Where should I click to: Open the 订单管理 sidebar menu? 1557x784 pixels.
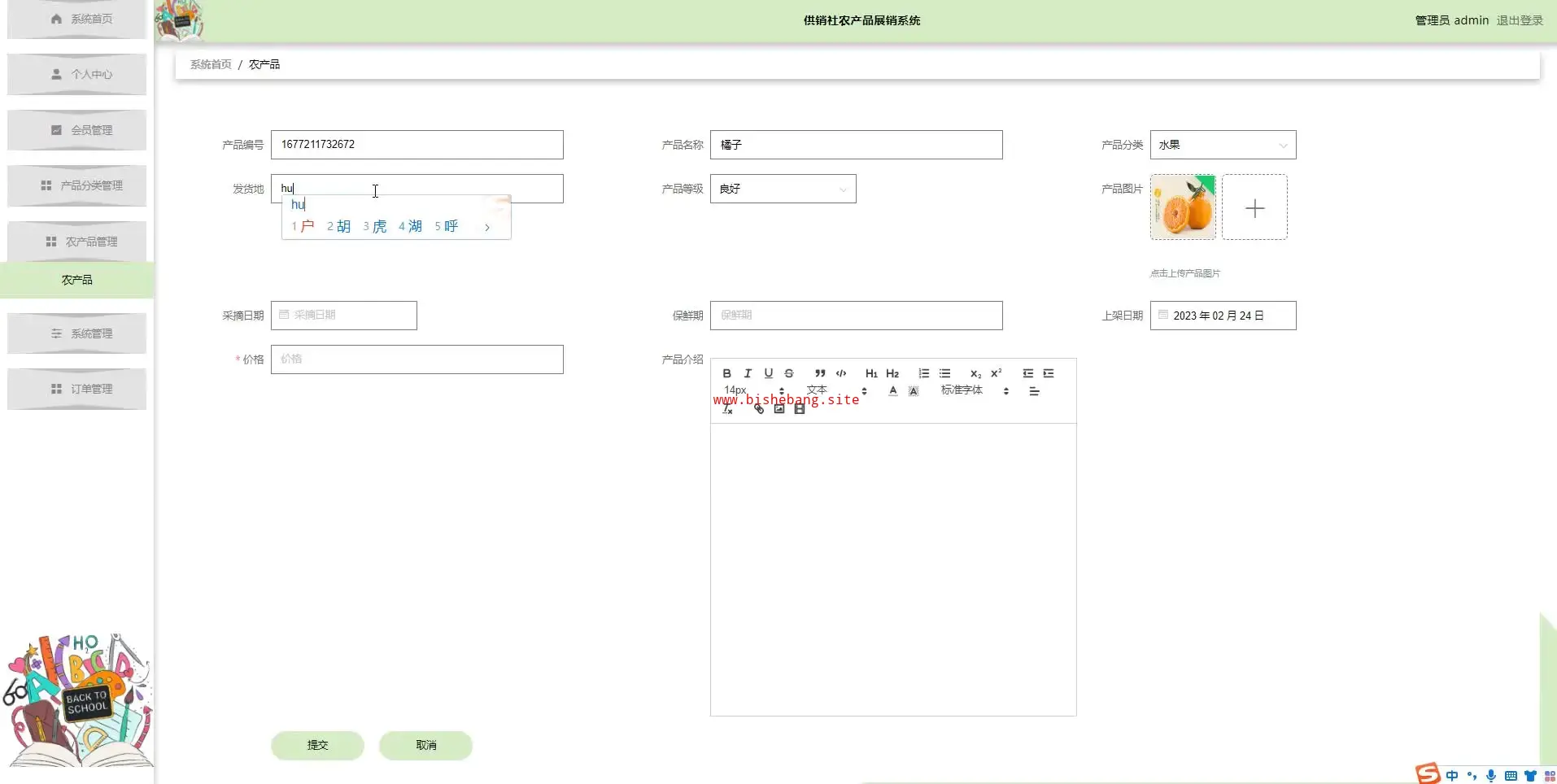point(77,389)
